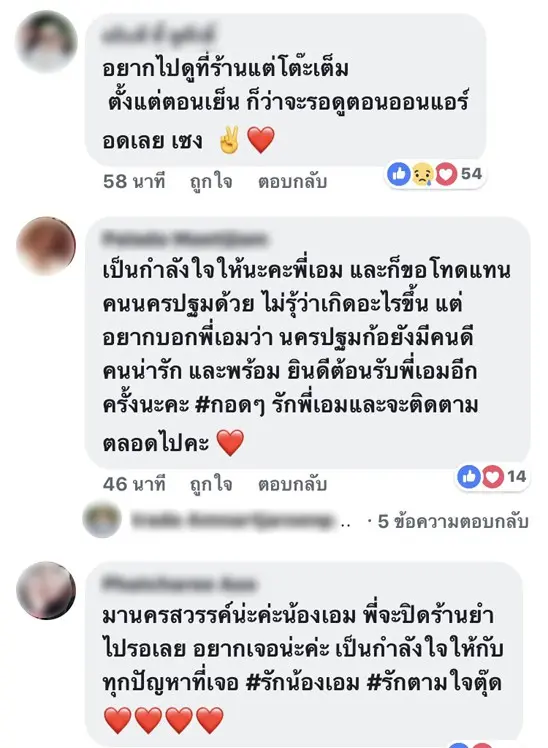The image size is (548, 748).
Task: Open the second commenter's profile picture
Action: (x=46, y=245)
